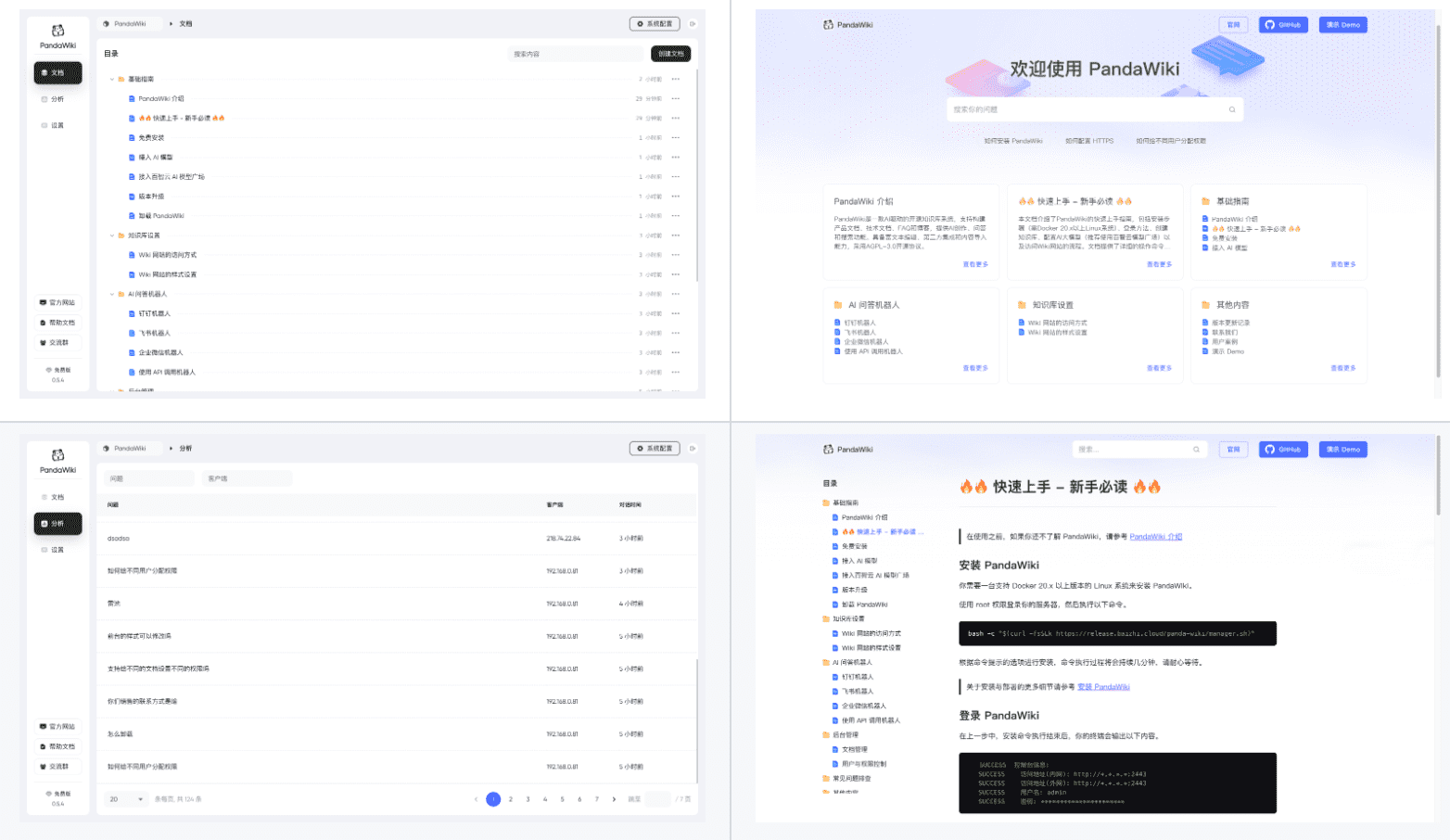Image resolution: width=1450 pixels, height=840 pixels.
Task: Select 怎么卸载 question row in analysis table
Action: 397,734
